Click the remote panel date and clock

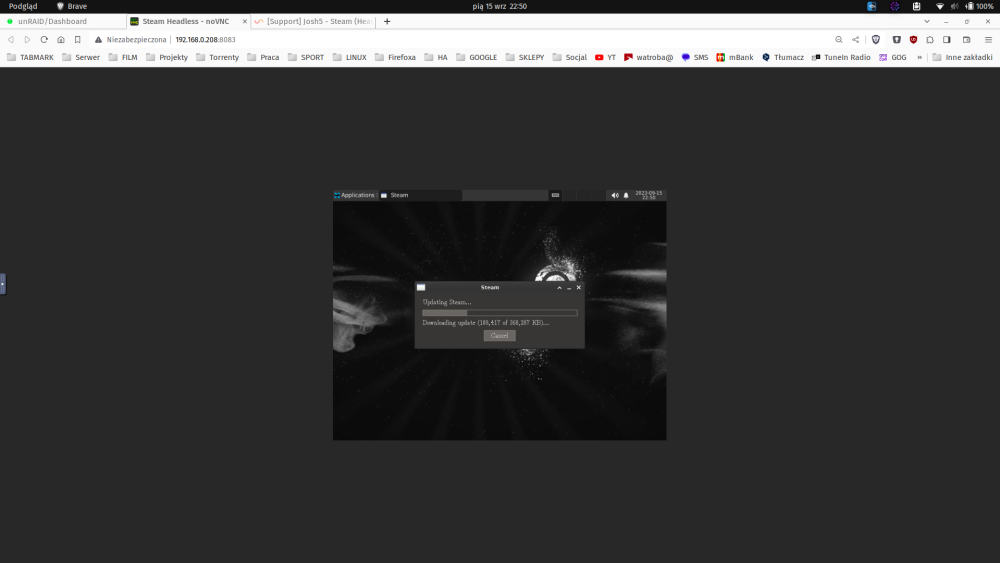649,195
